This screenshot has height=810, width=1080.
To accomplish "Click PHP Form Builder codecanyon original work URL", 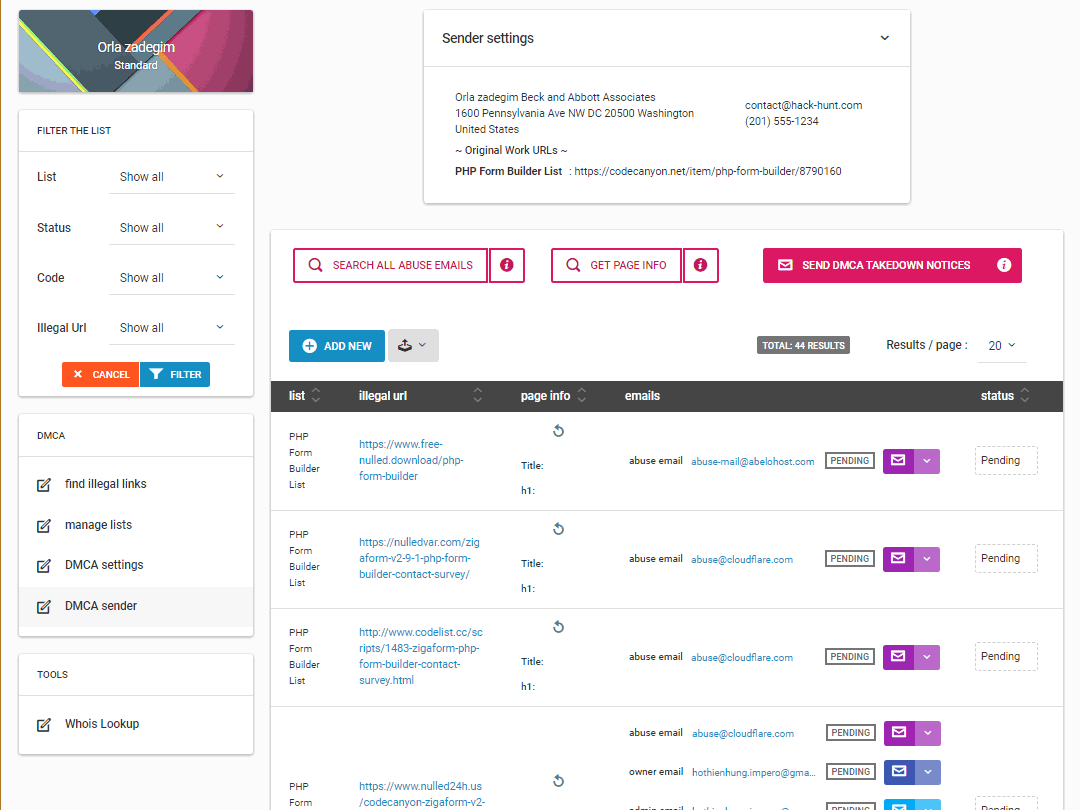I will pyautogui.click(x=708, y=172).
